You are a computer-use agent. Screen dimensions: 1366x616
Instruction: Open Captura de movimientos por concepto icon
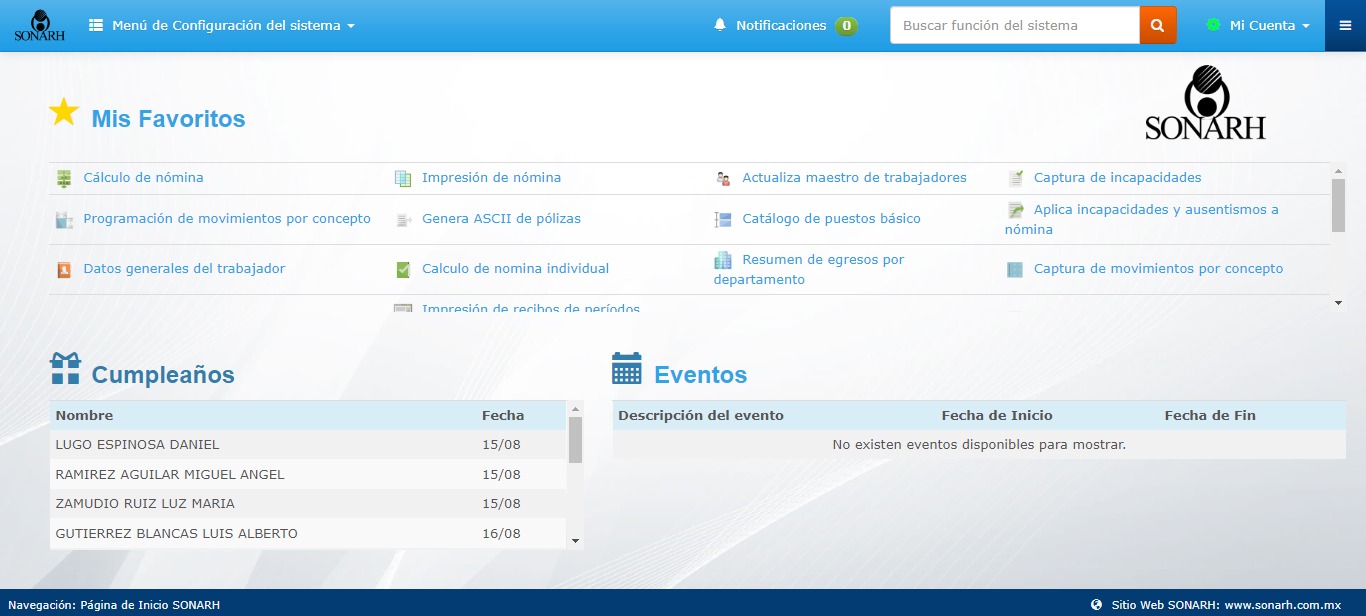tap(1013, 269)
